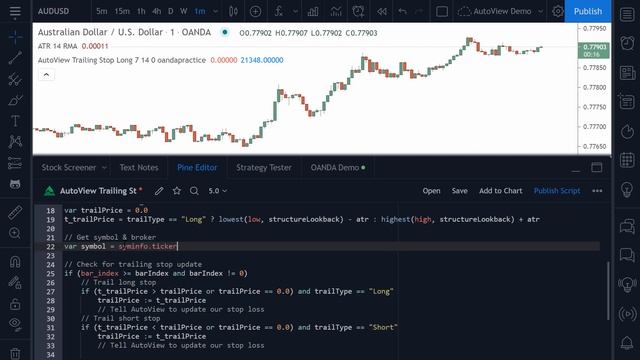Click Open in Pine Editor
The image size is (640, 360).
click(x=431, y=191)
